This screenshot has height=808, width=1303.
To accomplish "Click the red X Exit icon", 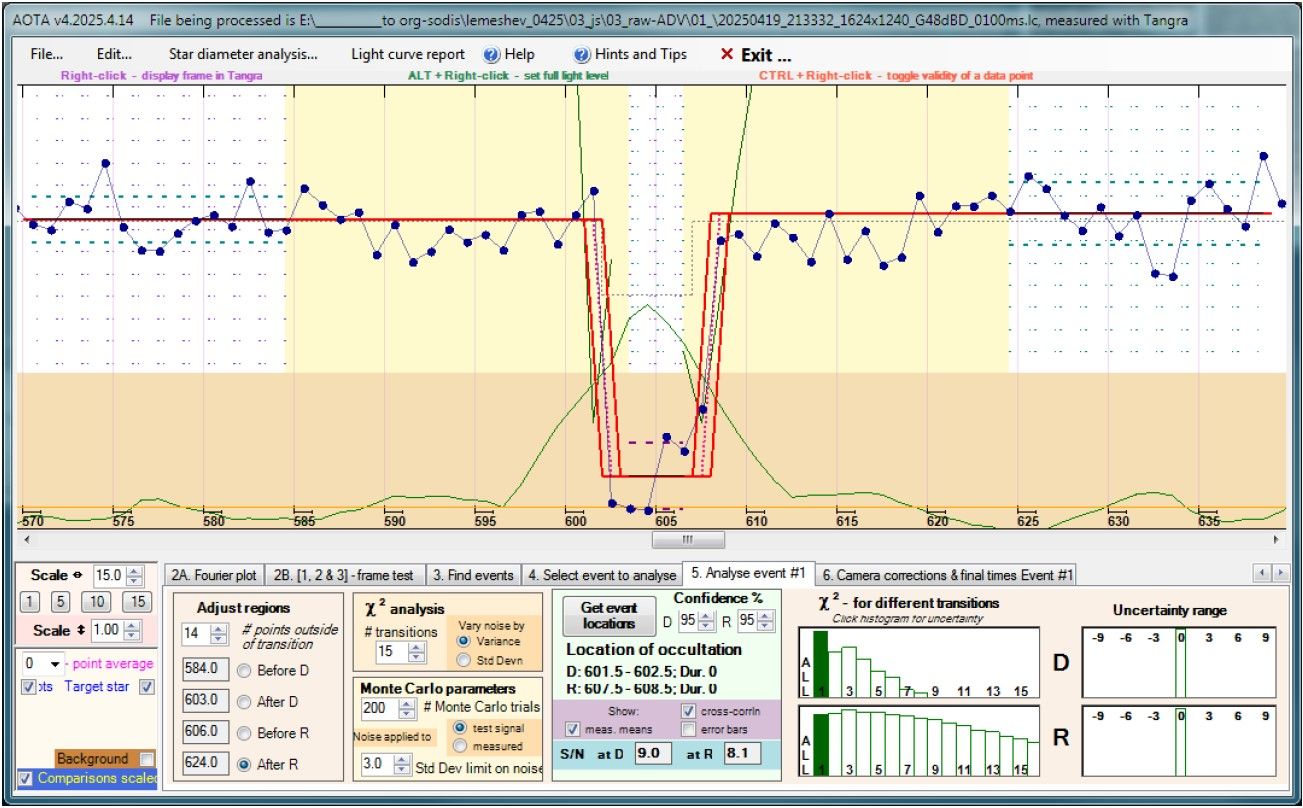I will point(727,54).
